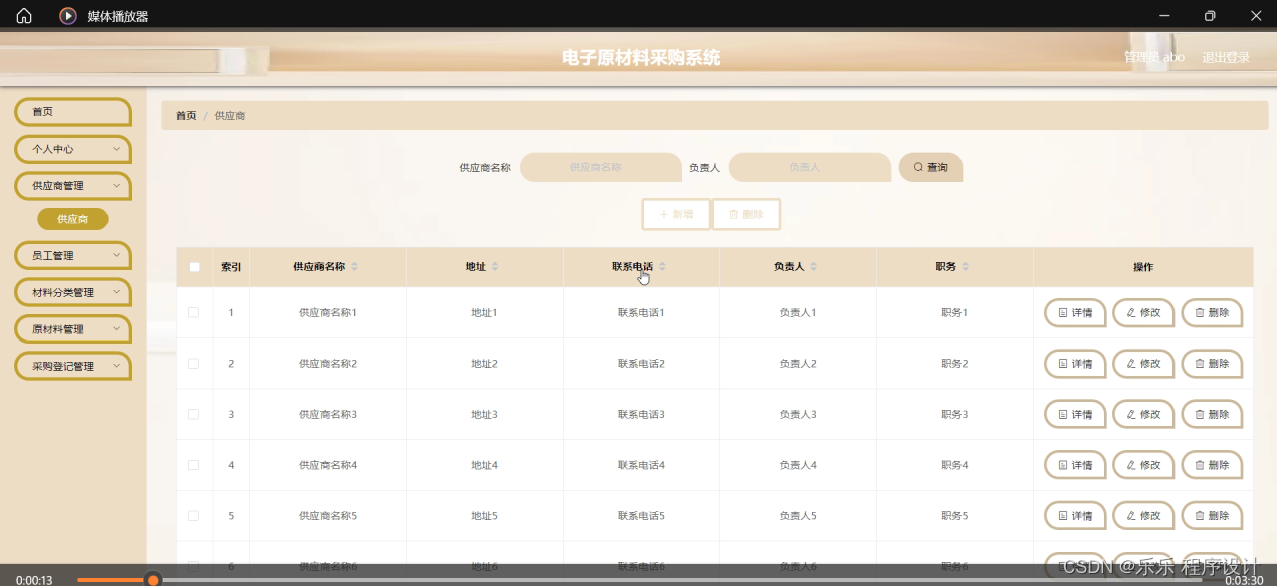Expand the 员工管理 sidebar section

(72, 255)
